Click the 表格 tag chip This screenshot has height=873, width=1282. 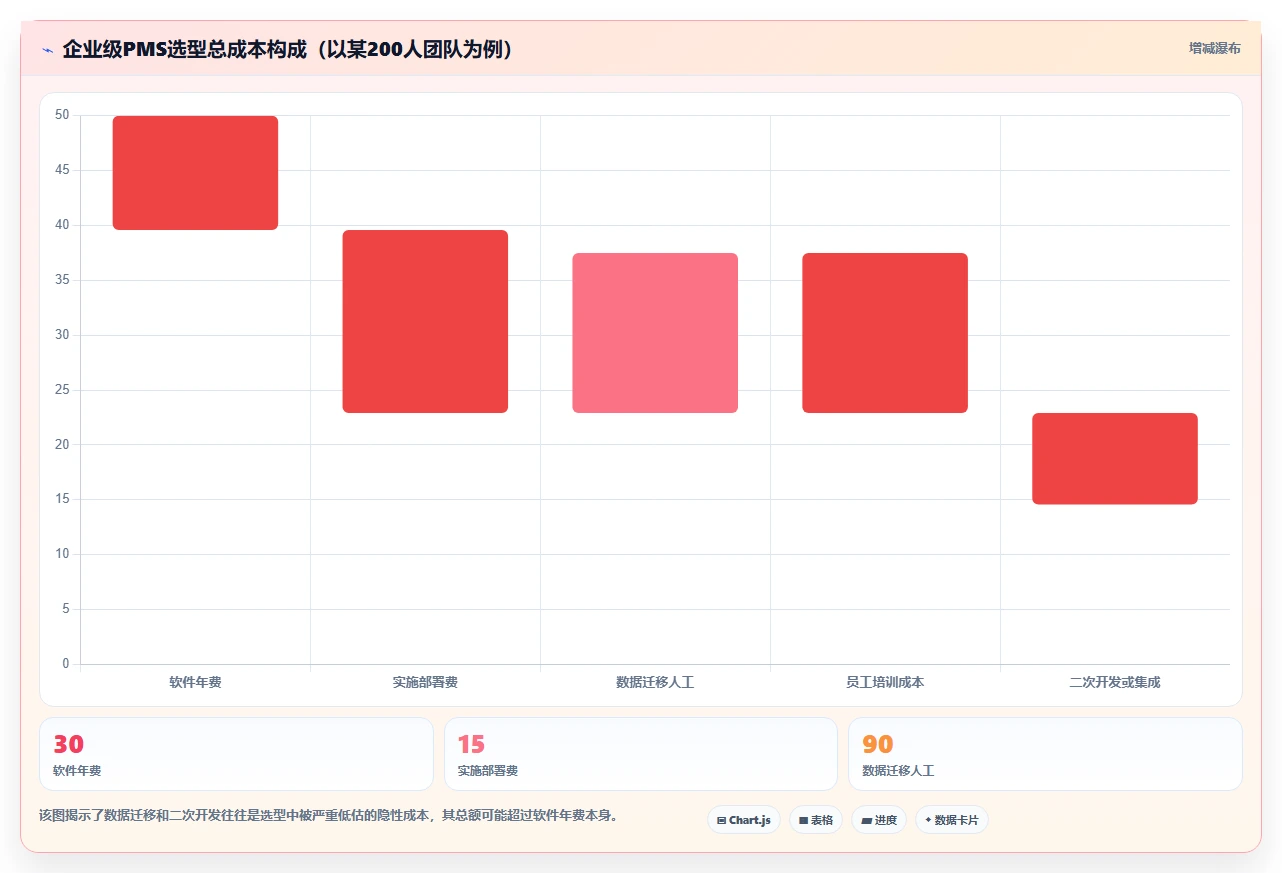pos(815,820)
